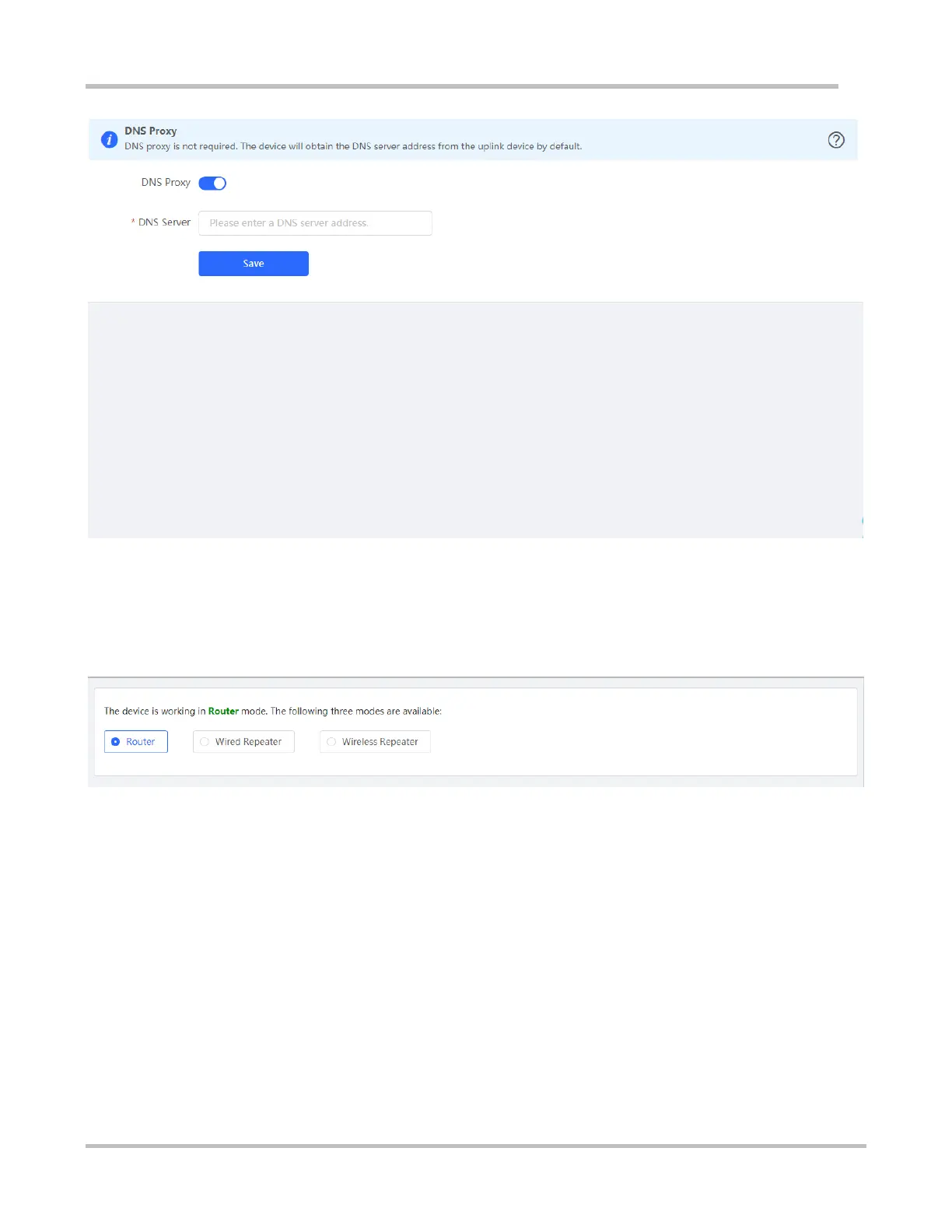Screen dimensions: 952x1232
Task: Disable the DNS Proxy toggle switch
Action: (212, 184)
